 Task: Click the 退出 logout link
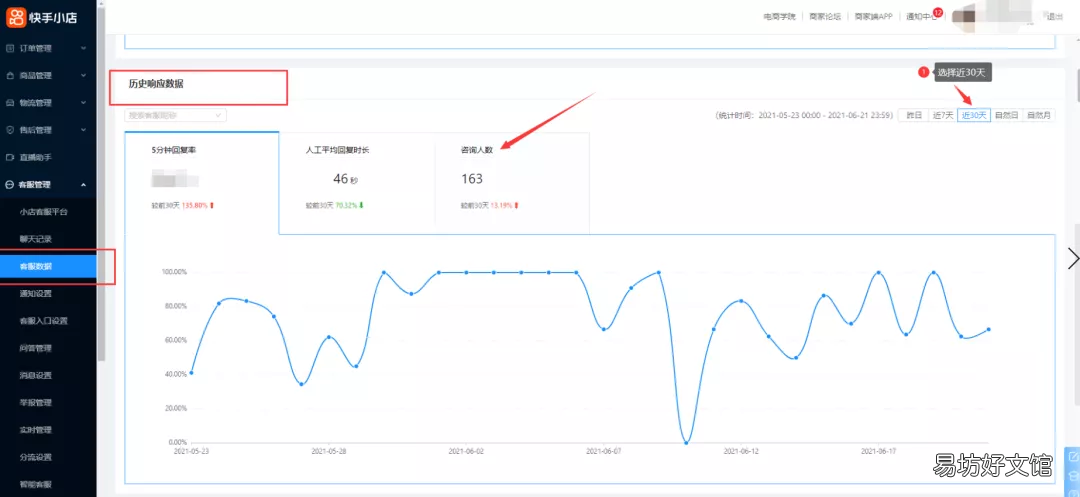pos(1055,17)
